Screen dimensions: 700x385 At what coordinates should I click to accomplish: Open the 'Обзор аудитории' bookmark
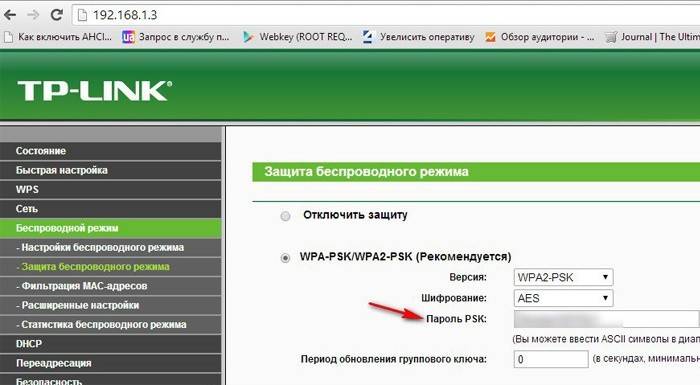coord(540,37)
